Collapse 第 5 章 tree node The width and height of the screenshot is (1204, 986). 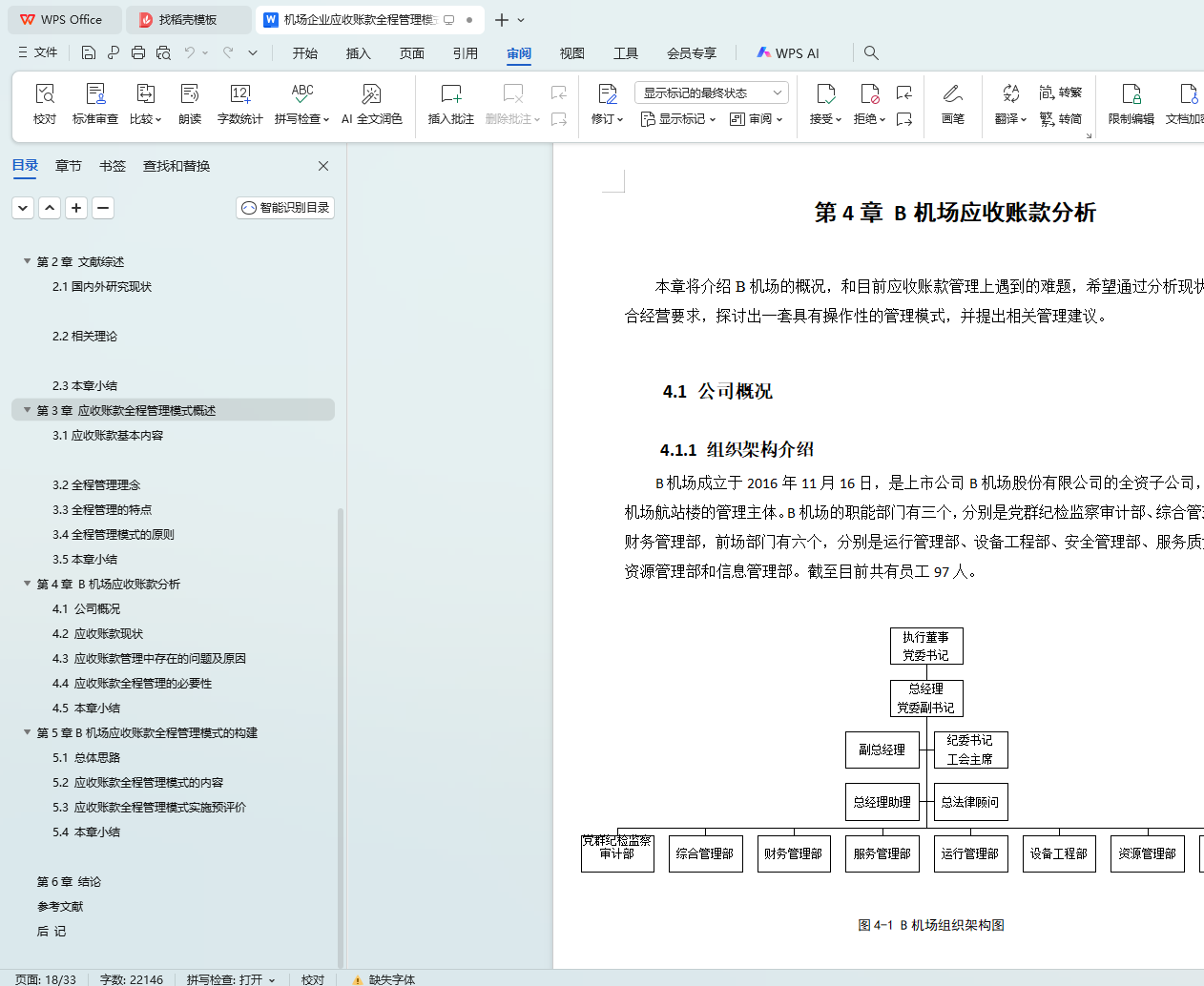coord(27,732)
